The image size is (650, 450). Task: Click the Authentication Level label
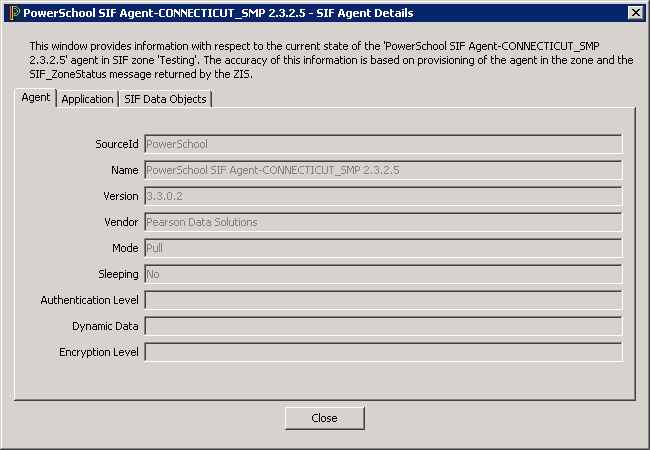coord(89,300)
